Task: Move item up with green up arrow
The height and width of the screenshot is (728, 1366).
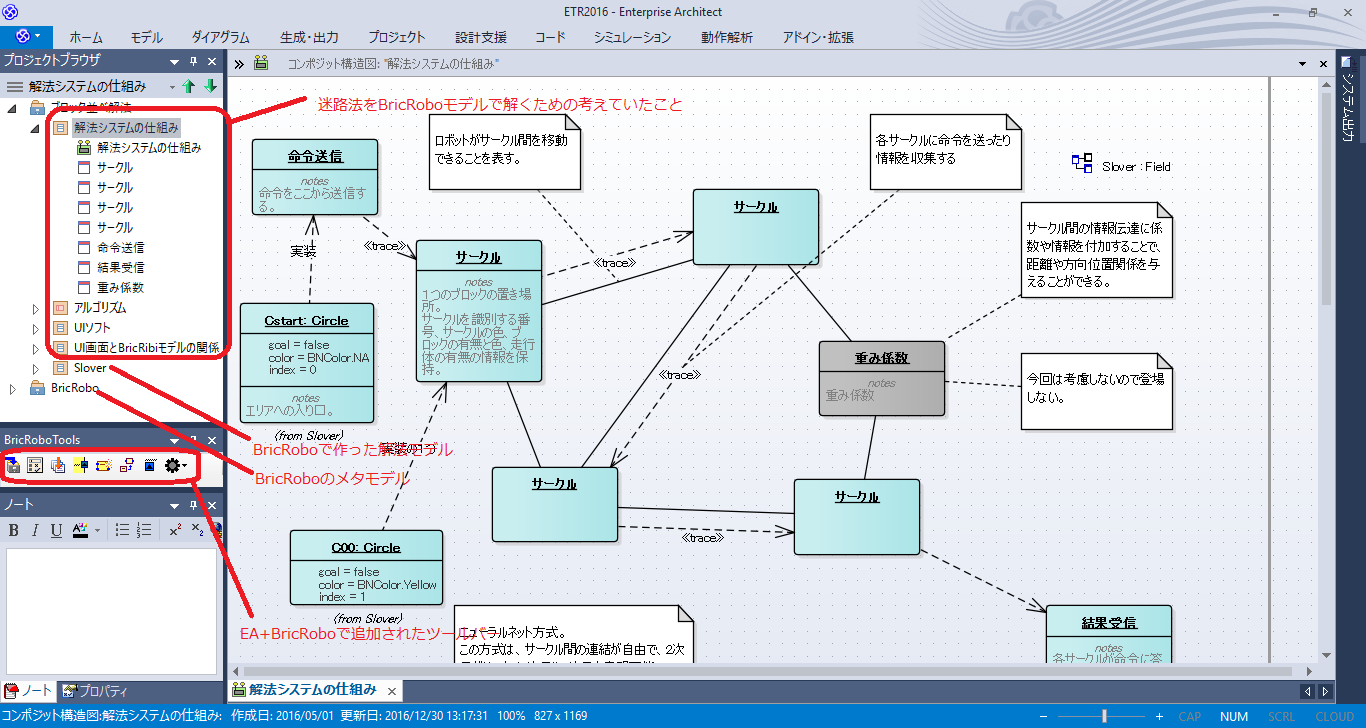Action: tap(188, 87)
